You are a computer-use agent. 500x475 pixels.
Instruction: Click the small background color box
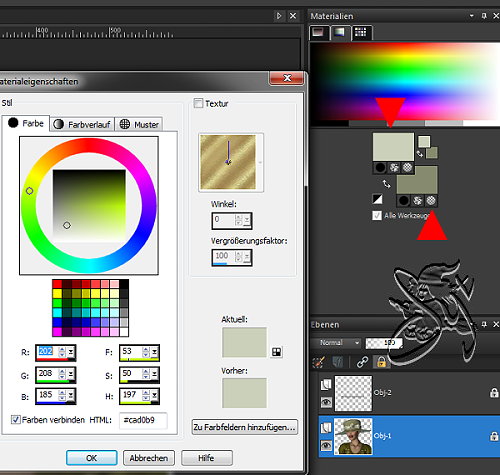click(432, 153)
